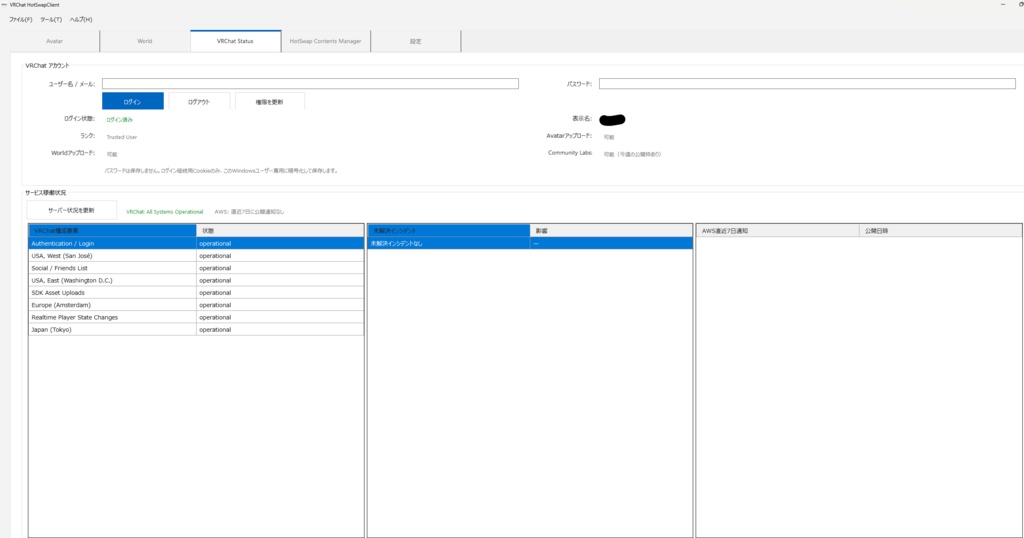Select the Authentication / Login row

[x=196, y=243]
